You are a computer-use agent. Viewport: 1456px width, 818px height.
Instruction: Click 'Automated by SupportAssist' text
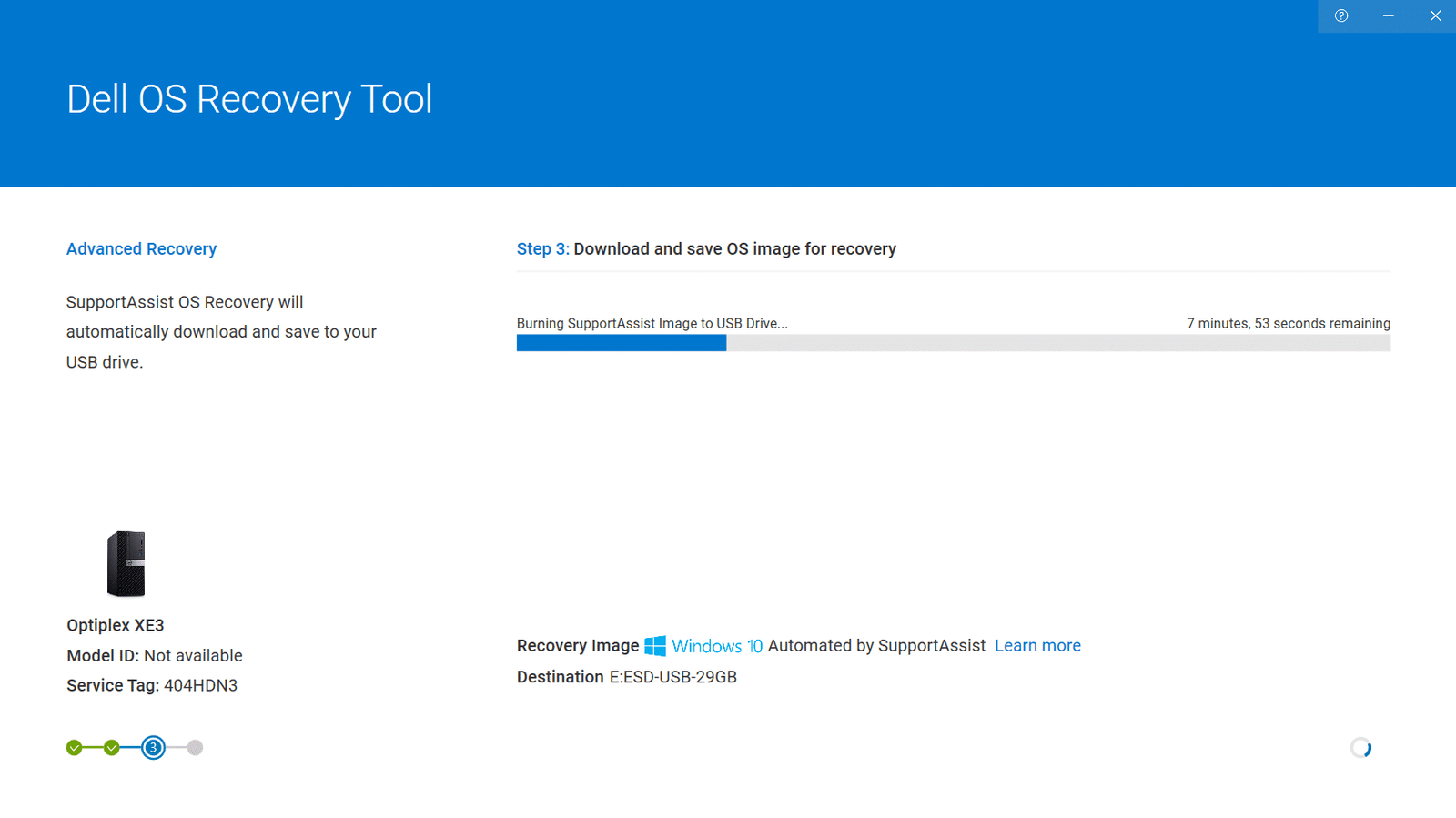pyautogui.click(x=876, y=646)
